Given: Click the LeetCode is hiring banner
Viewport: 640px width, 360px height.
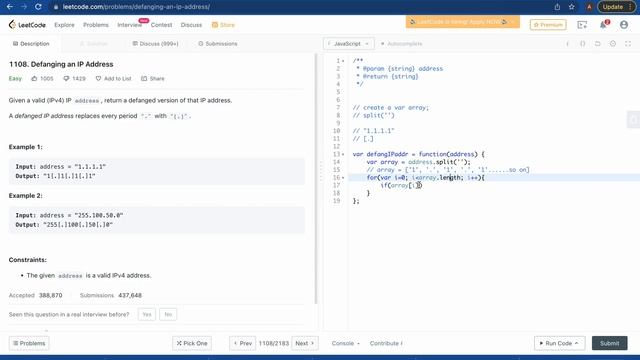Looking at the screenshot, I should 463,22.
